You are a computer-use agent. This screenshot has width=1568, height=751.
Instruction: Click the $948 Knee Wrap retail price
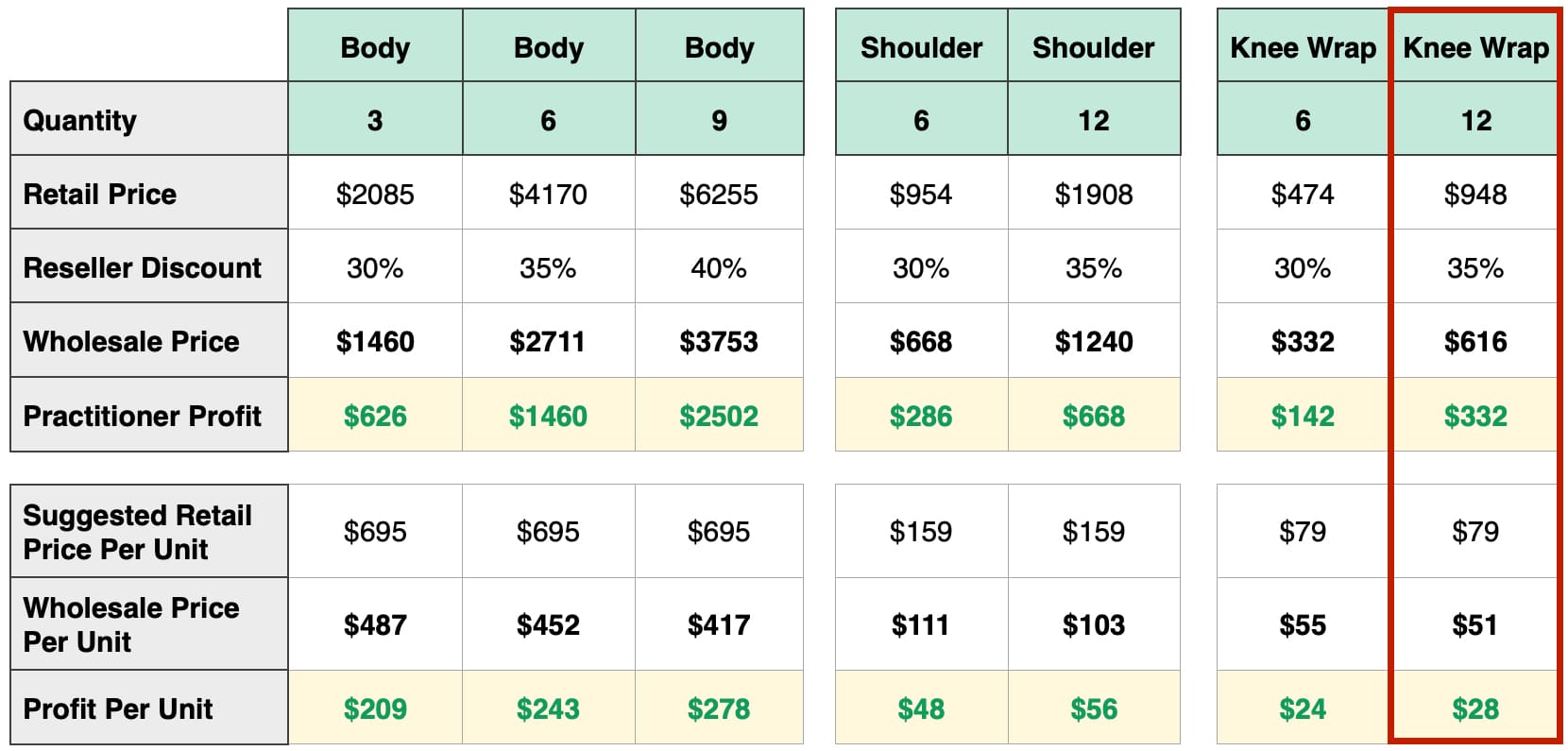(x=1475, y=193)
